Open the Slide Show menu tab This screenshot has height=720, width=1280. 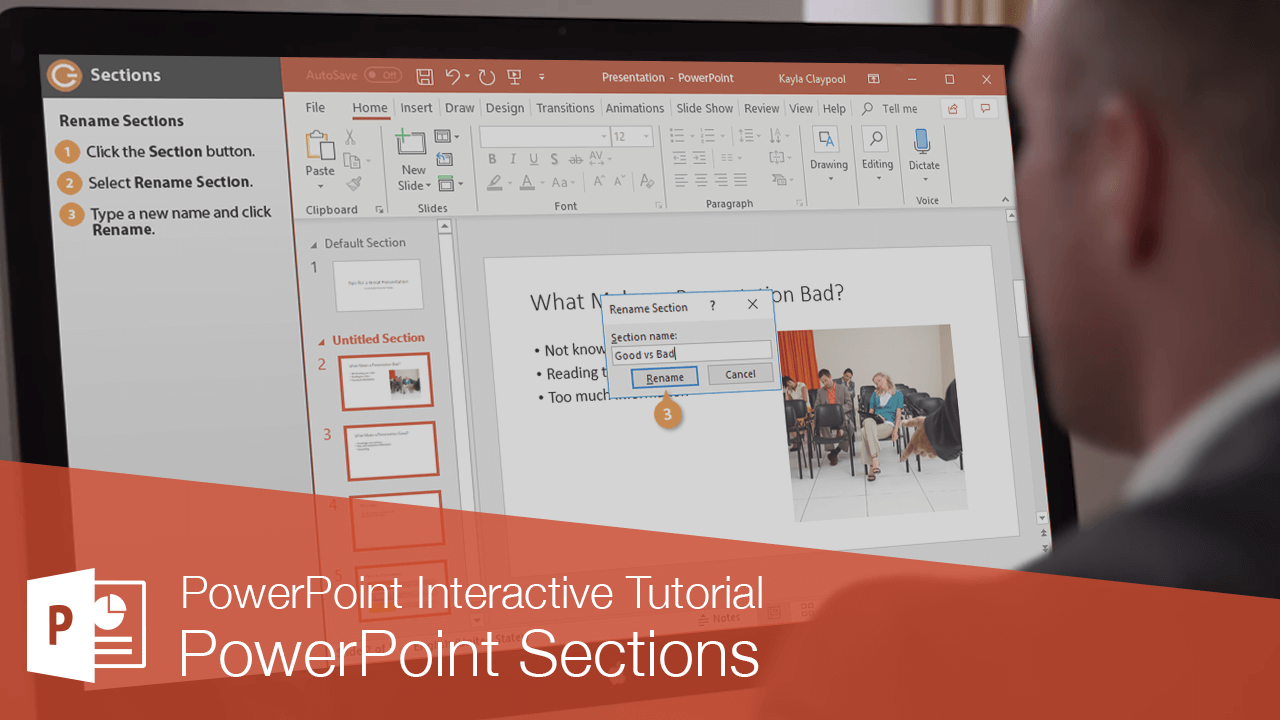coord(704,108)
